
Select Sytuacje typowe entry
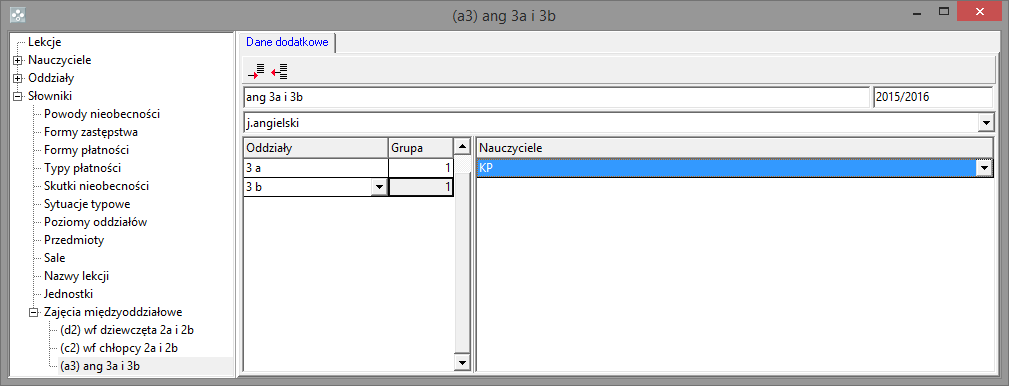87,205
